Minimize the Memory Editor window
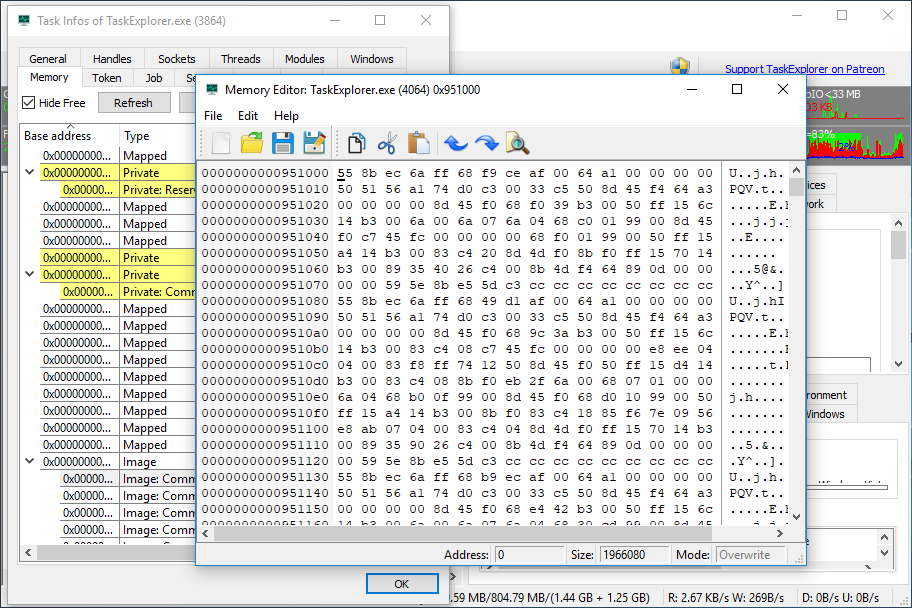The image size is (912, 608). [x=692, y=90]
